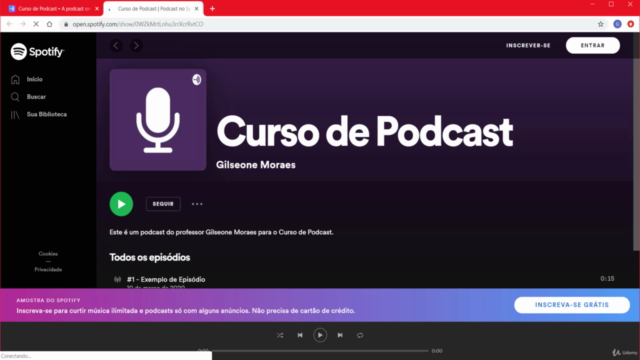Viewport: 640px width, 360px height.
Task: Click the INSCREVA-SE GRÁTIS button
Action: (572, 305)
